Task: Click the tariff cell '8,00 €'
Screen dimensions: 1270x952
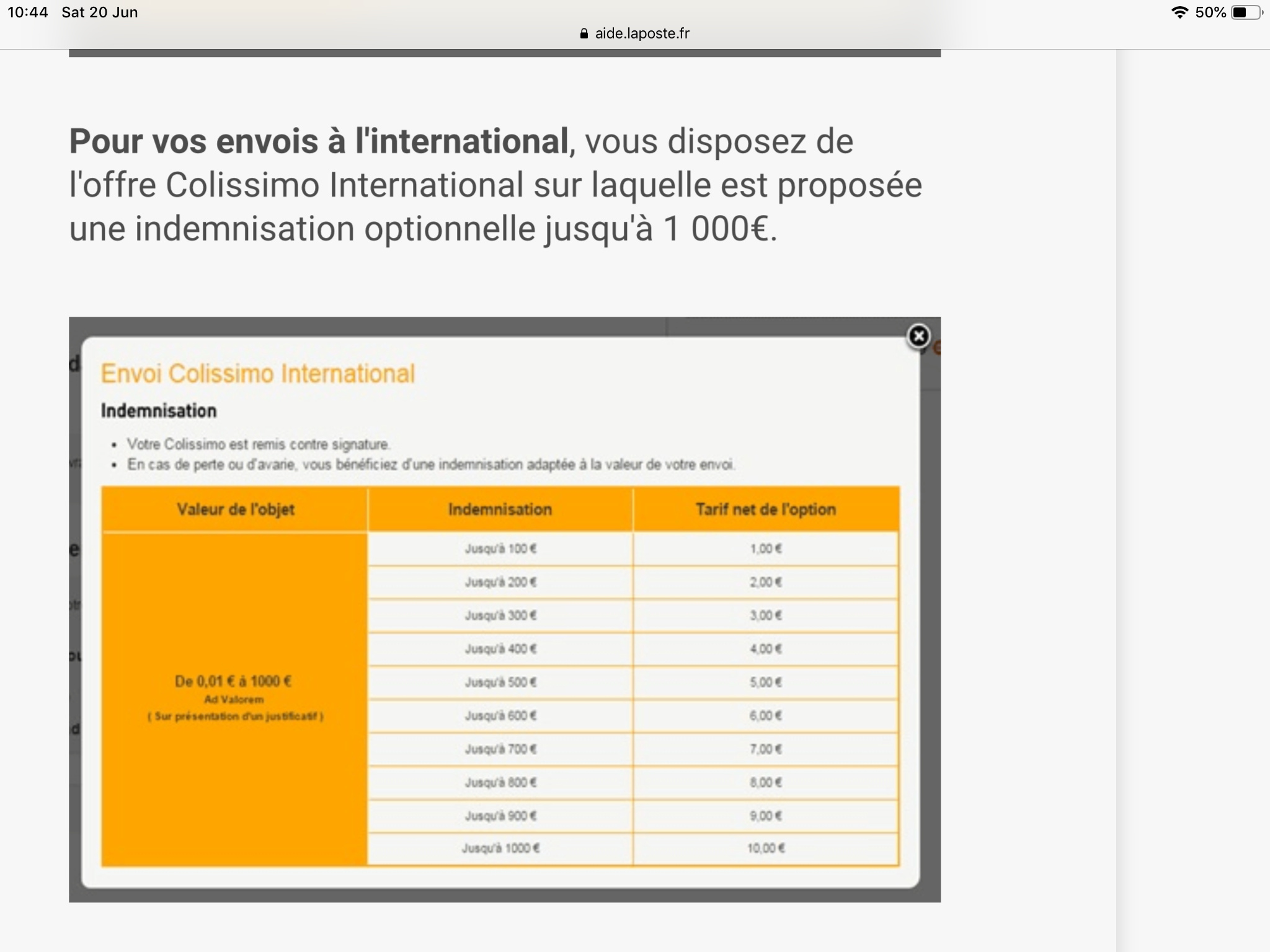Action: point(766,783)
